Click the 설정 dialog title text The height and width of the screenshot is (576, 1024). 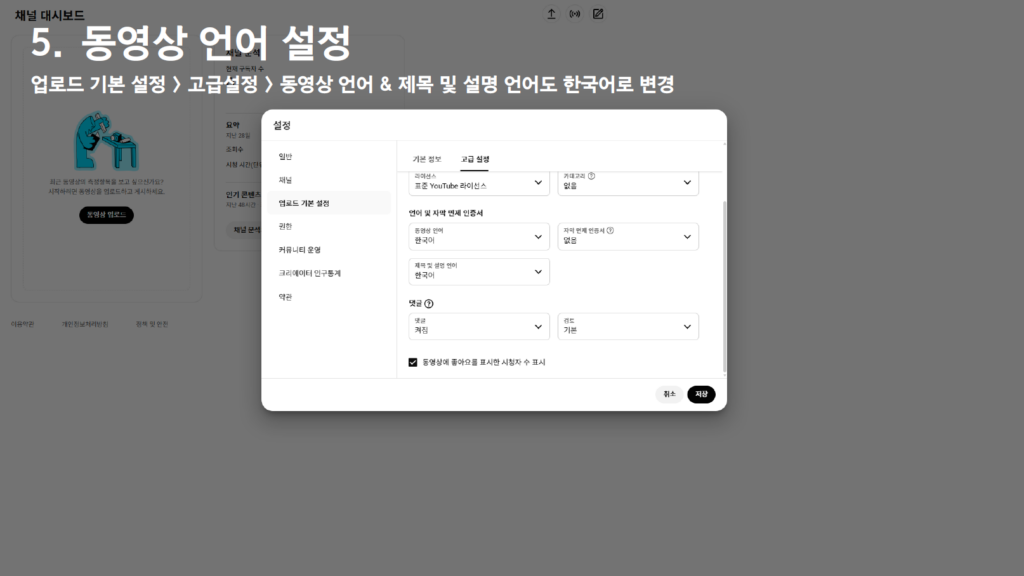point(282,125)
